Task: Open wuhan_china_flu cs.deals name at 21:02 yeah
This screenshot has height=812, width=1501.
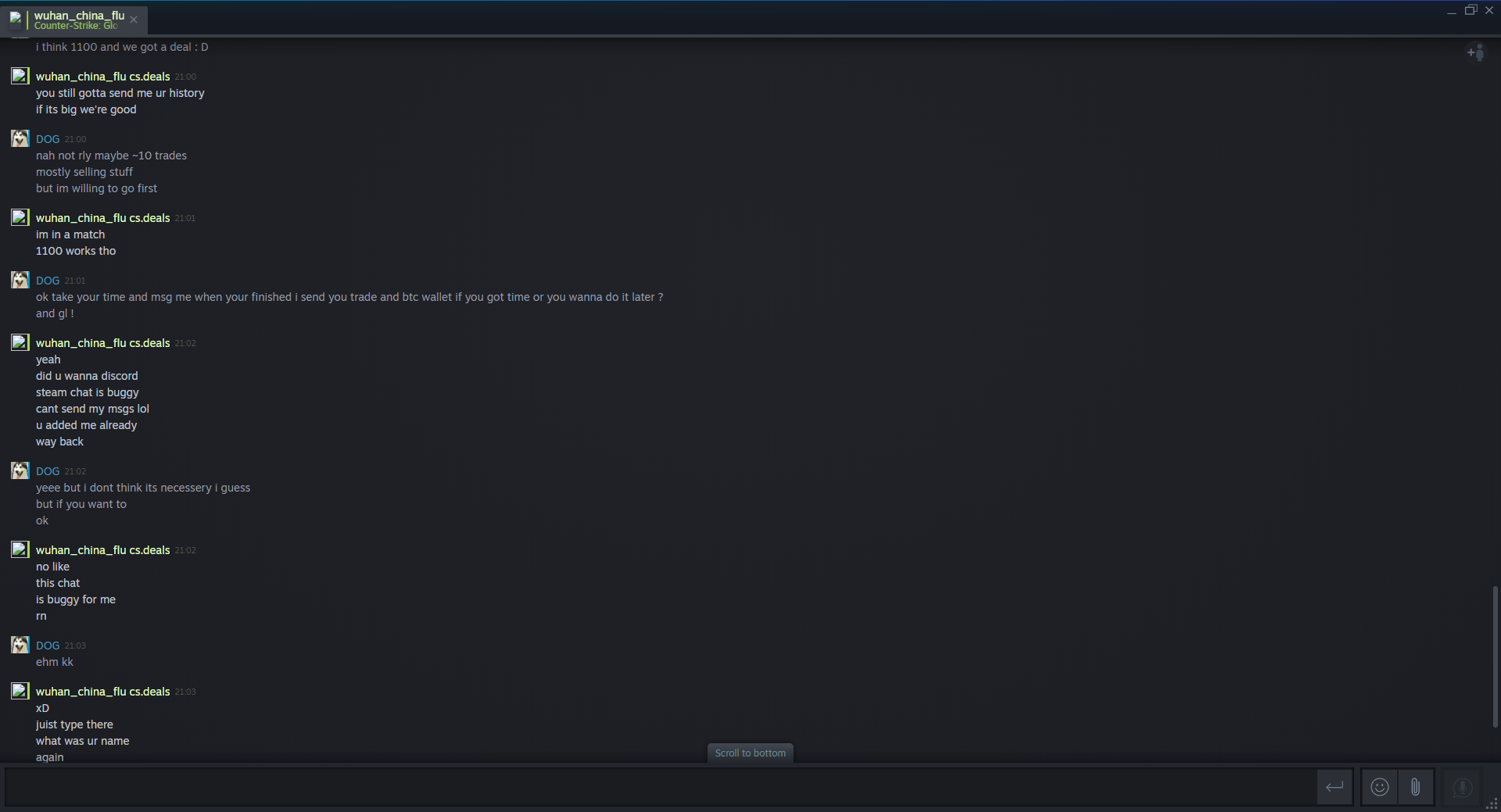Action: [x=102, y=343]
